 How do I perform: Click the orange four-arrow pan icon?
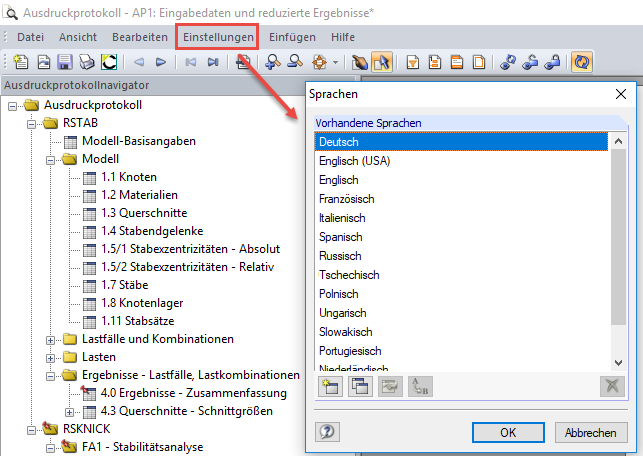(x=319, y=62)
